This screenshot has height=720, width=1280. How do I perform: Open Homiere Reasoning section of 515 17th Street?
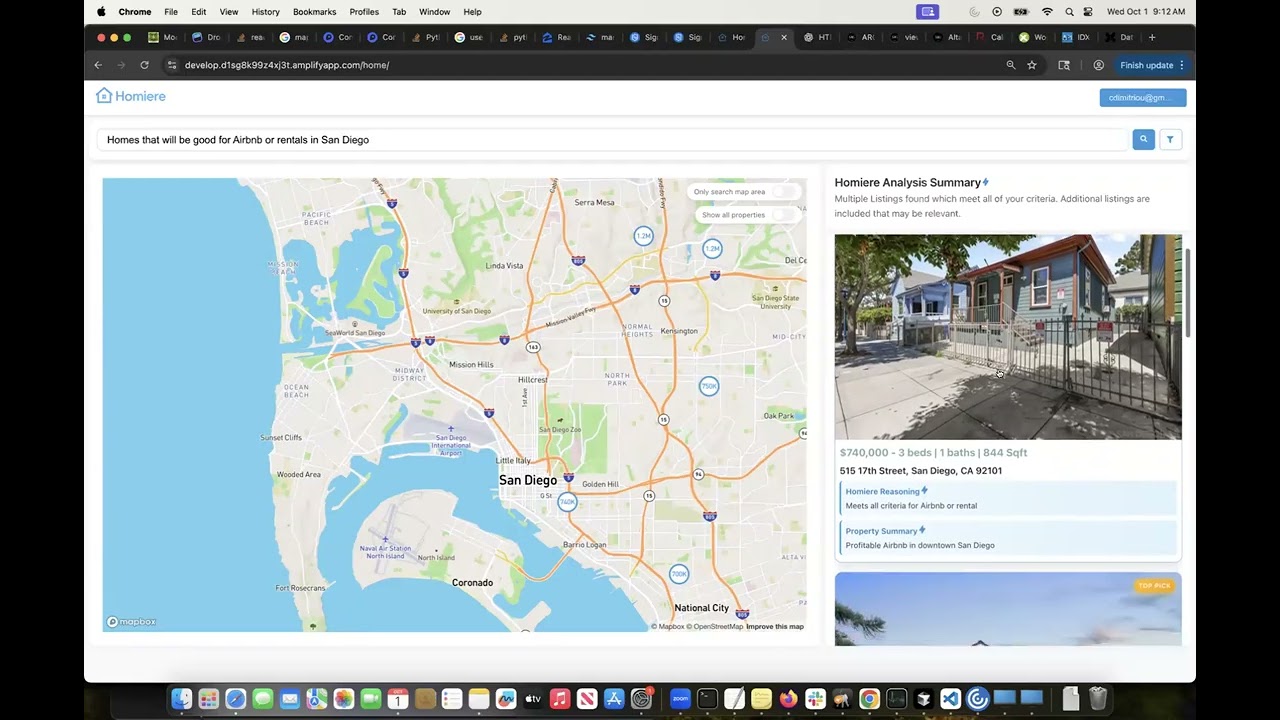coord(1008,498)
